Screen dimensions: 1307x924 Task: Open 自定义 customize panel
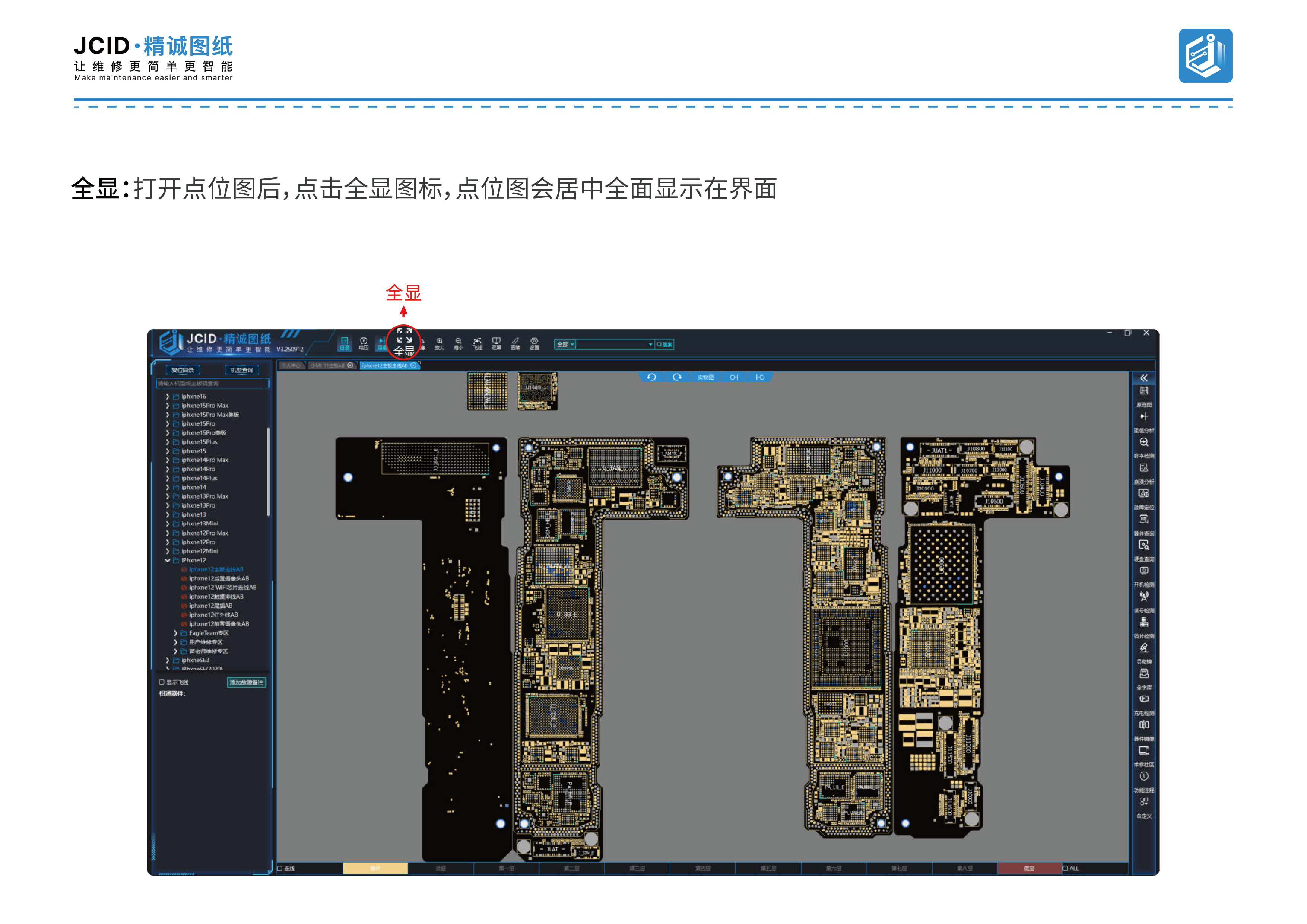pyautogui.click(x=1143, y=808)
